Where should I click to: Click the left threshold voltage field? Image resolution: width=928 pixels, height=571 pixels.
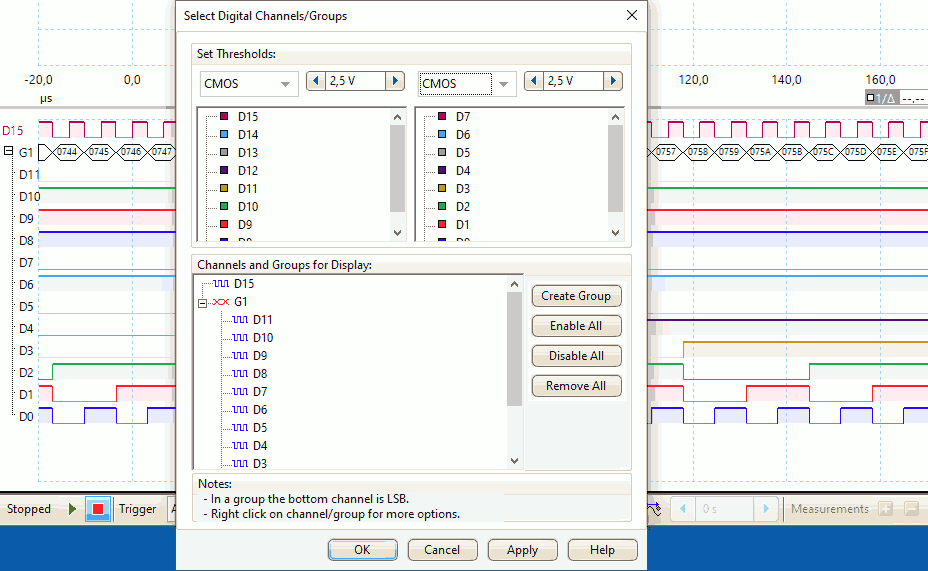355,82
